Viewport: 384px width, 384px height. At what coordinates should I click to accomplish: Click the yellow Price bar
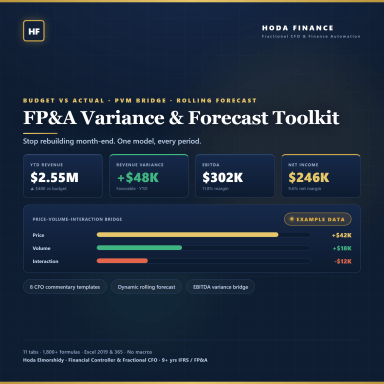pyautogui.click(x=187, y=235)
